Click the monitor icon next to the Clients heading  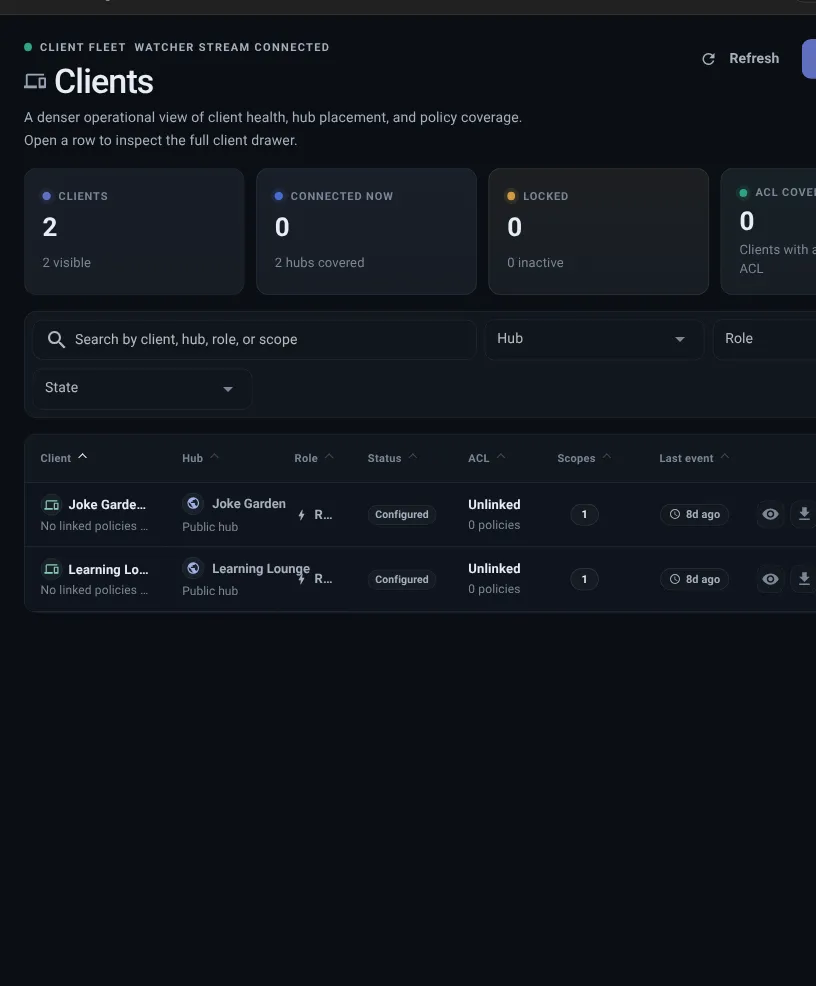coord(35,80)
